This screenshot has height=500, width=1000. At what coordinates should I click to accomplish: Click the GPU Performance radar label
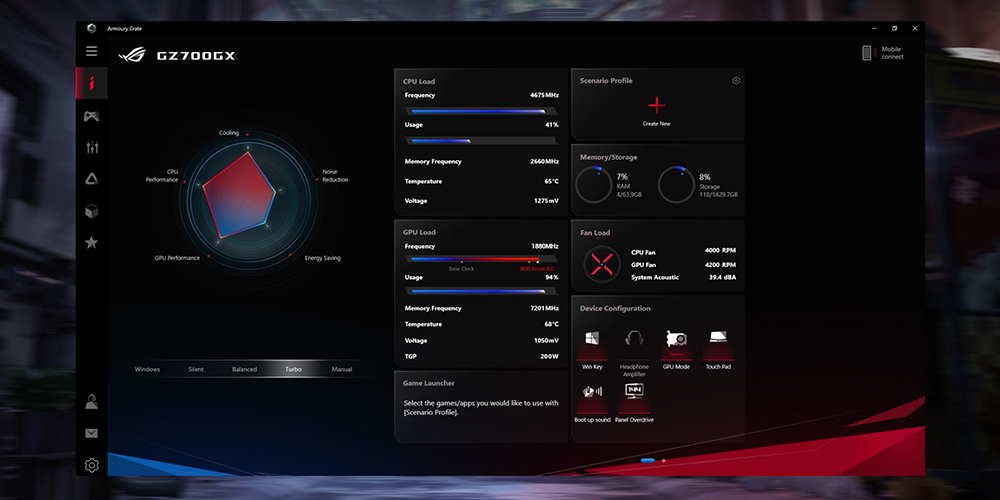(177, 258)
